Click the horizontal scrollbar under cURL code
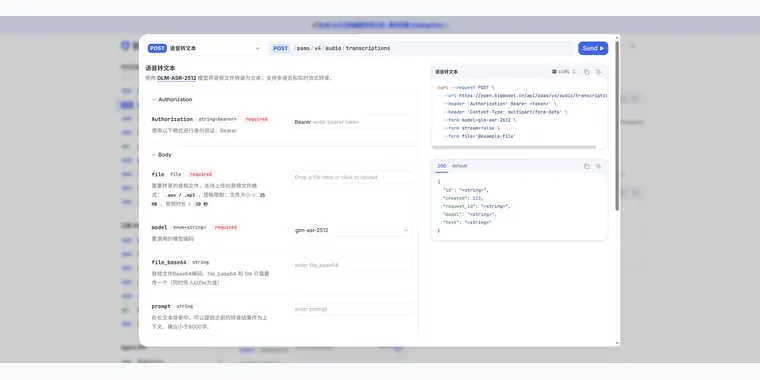This screenshot has width=760, height=380. pyautogui.click(x=514, y=147)
